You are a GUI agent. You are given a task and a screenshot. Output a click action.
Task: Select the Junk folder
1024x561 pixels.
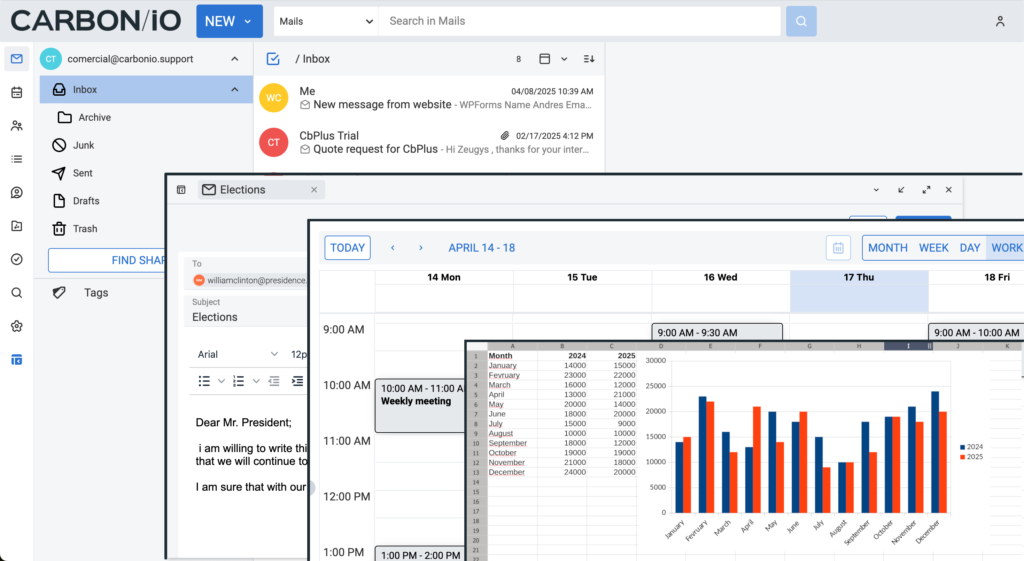(x=84, y=145)
